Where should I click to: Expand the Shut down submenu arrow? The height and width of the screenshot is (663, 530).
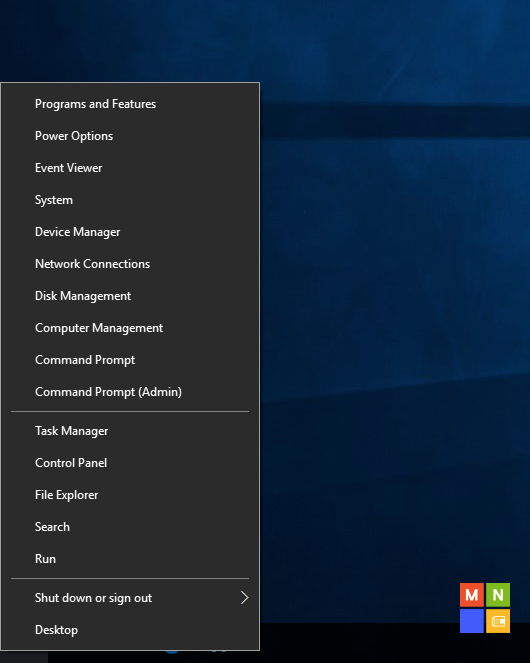tap(244, 598)
